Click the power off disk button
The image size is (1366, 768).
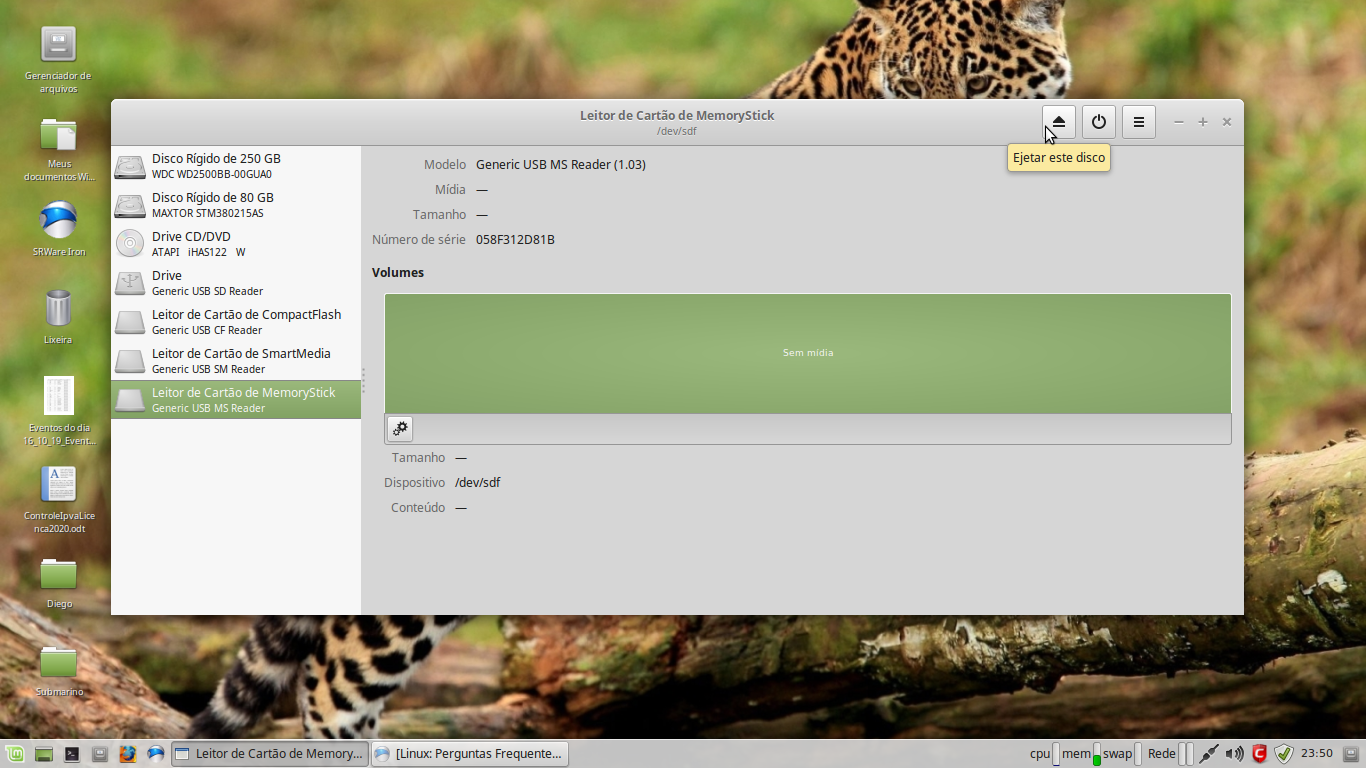[x=1098, y=122]
